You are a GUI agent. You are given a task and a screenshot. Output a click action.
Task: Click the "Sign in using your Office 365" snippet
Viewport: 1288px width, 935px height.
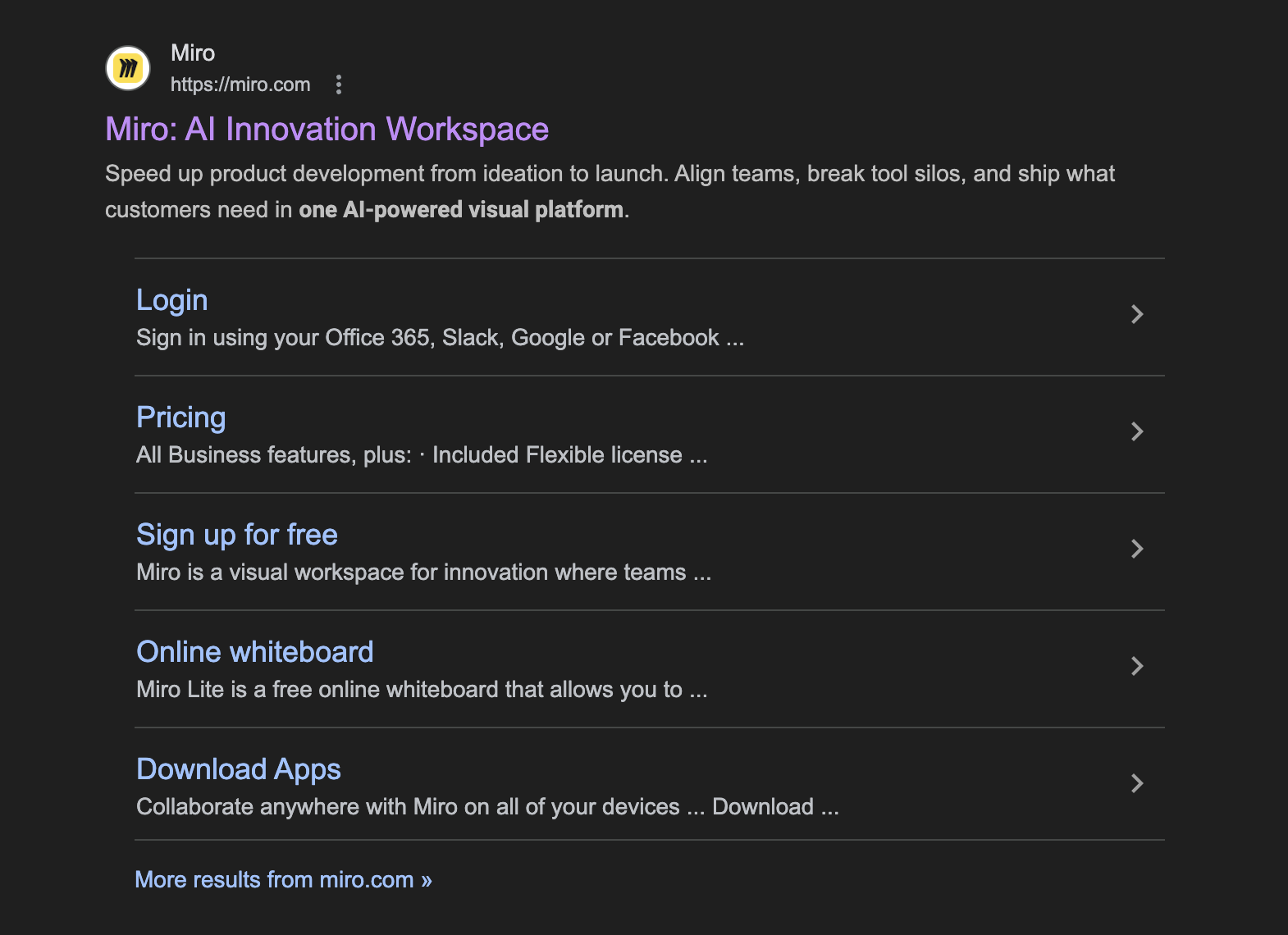(440, 338)
